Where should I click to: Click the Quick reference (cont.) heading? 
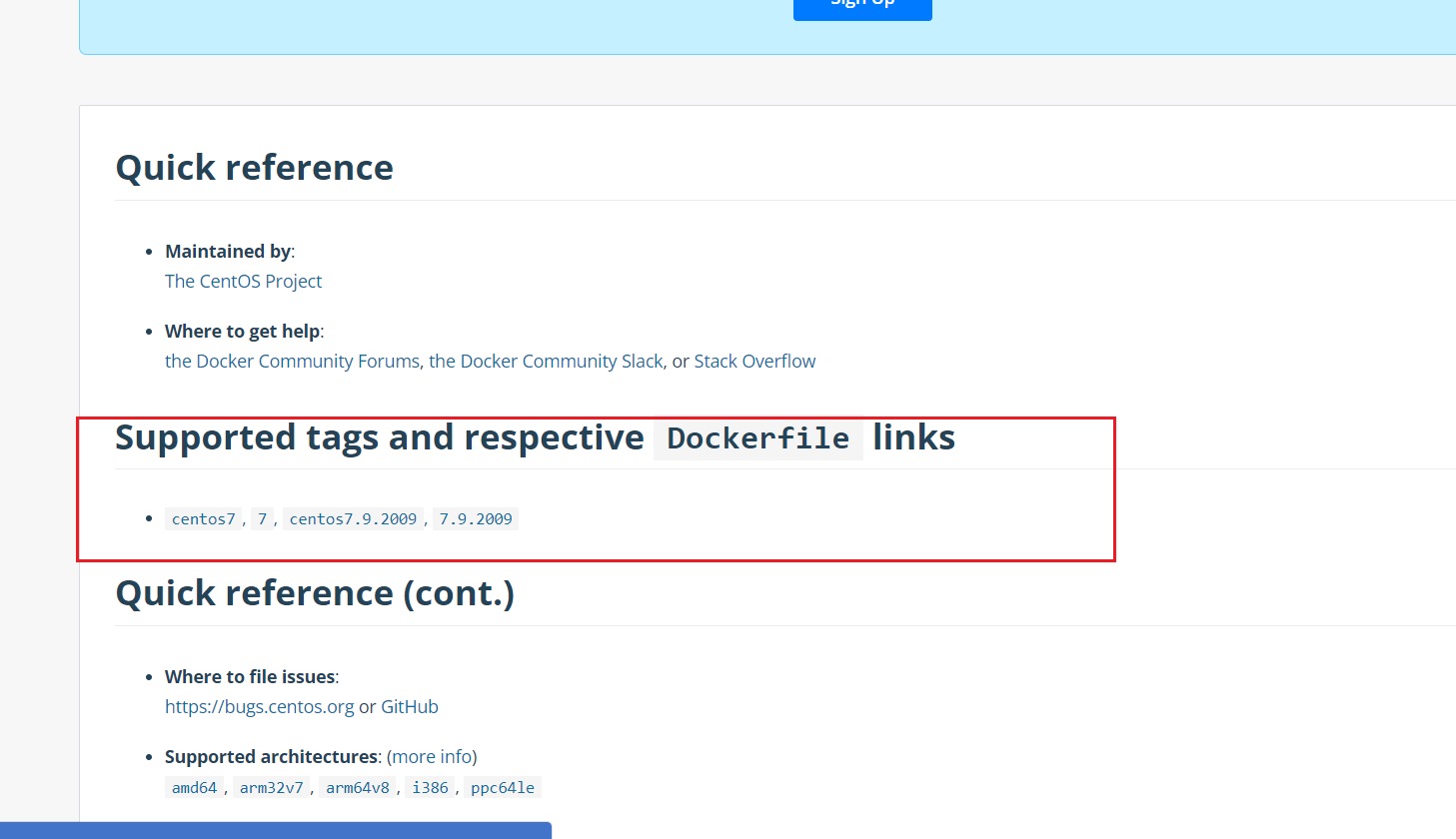pyautogui.click(x=315, y=593)
